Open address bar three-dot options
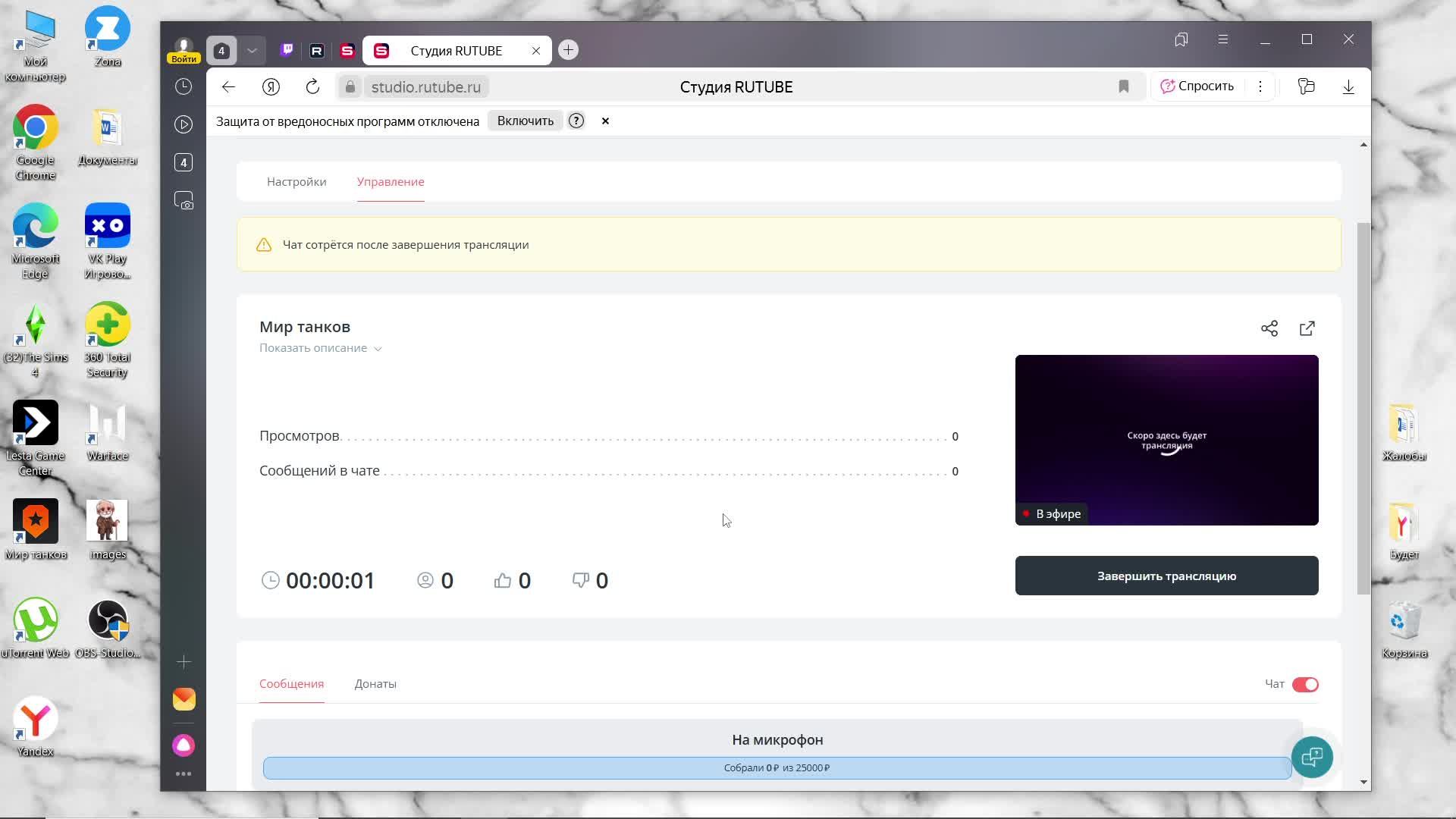 [1260, 87]
